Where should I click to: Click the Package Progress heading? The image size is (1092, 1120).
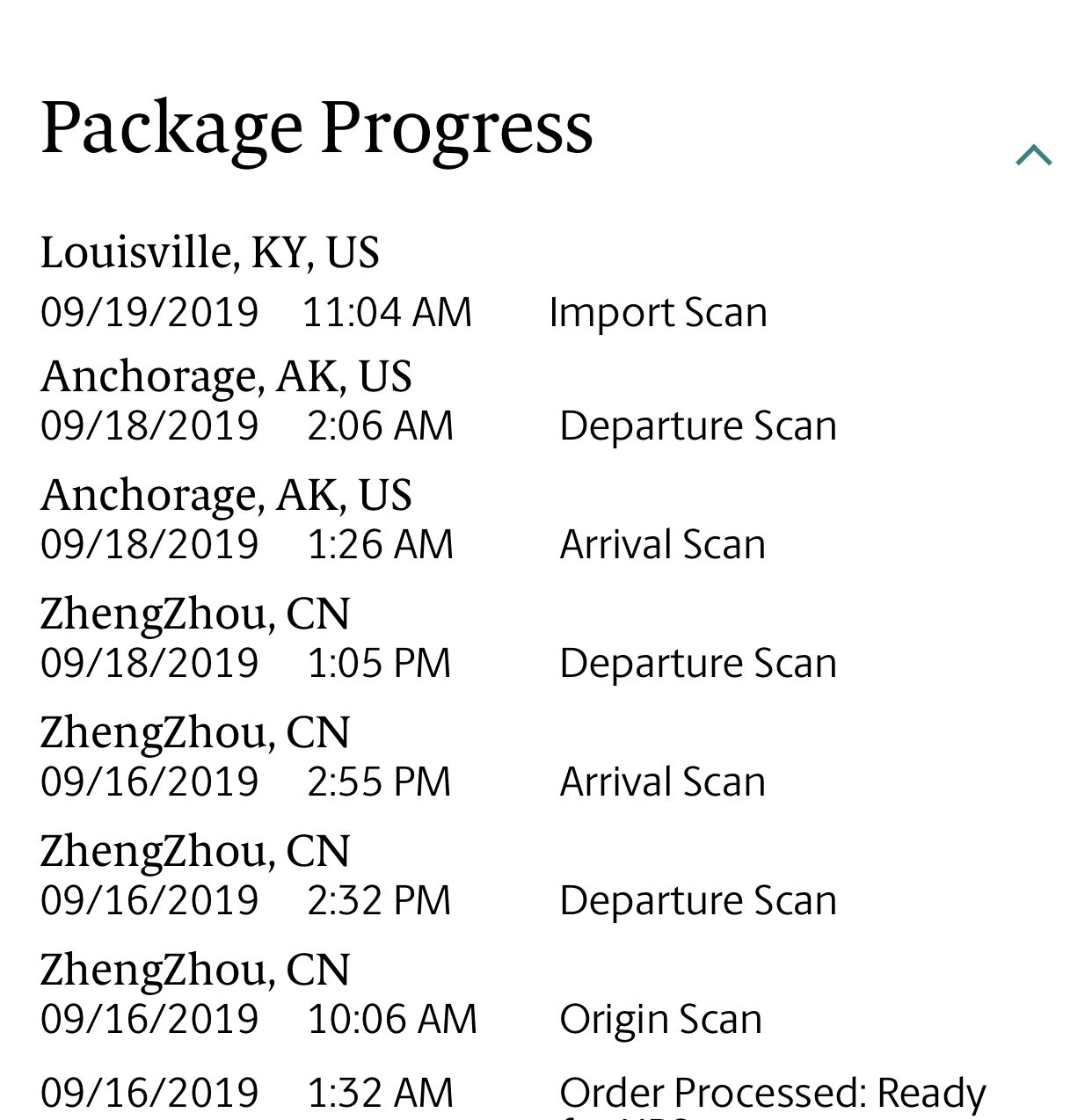pos(317,128)
